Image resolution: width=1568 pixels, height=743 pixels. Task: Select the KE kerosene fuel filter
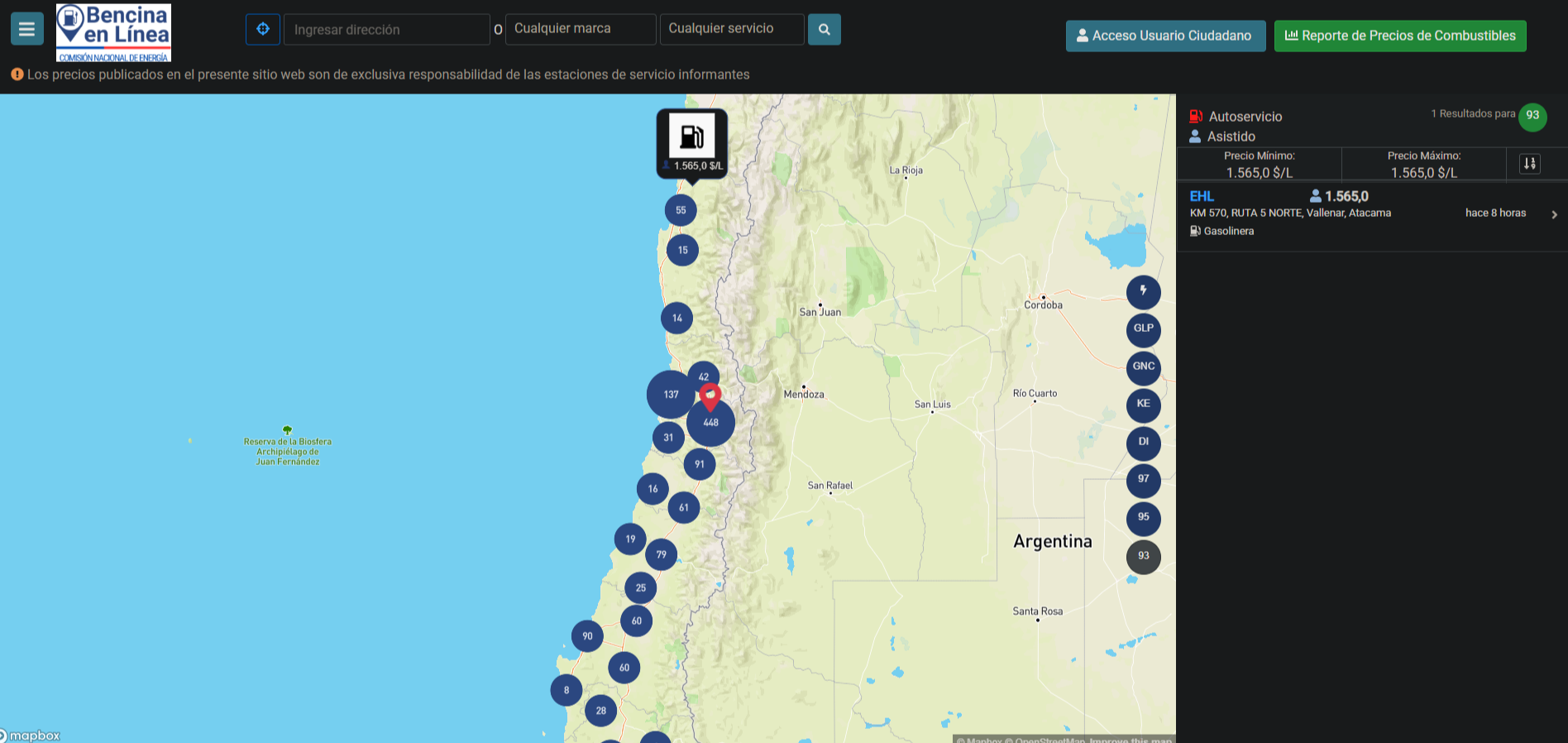click(1144, 405)
